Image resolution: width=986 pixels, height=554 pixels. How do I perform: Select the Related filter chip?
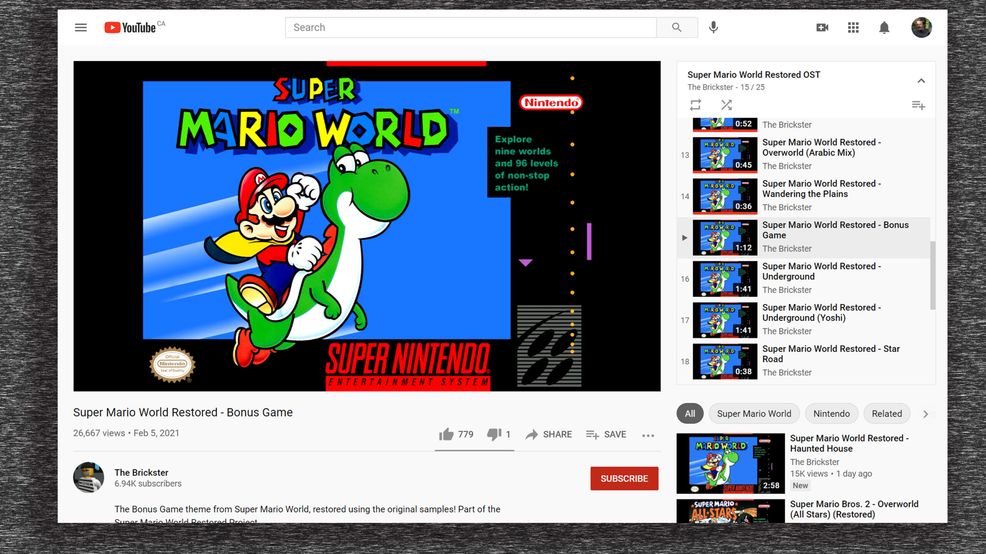pyautogui.click(x=887, y=414)
